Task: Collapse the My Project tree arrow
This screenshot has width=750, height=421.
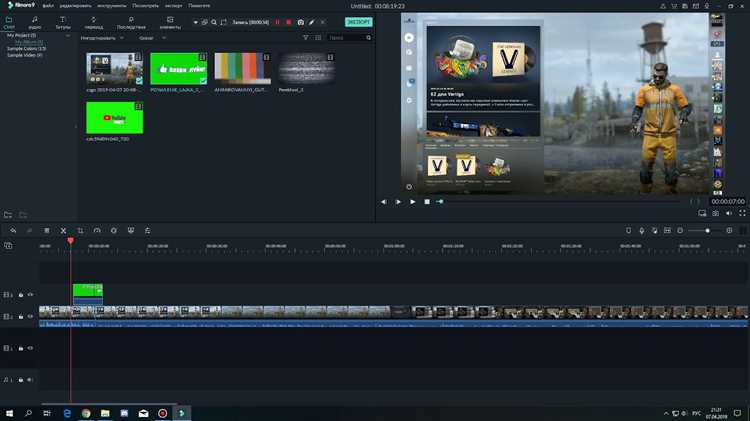Action: pyautogui.click(x=67, y=35)
